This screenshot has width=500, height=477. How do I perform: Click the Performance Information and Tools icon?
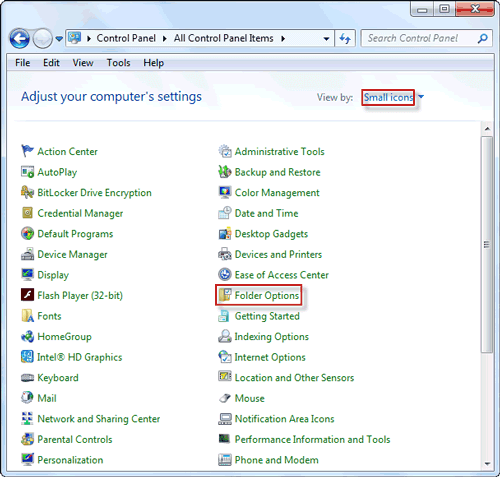[x=224, y=438]
